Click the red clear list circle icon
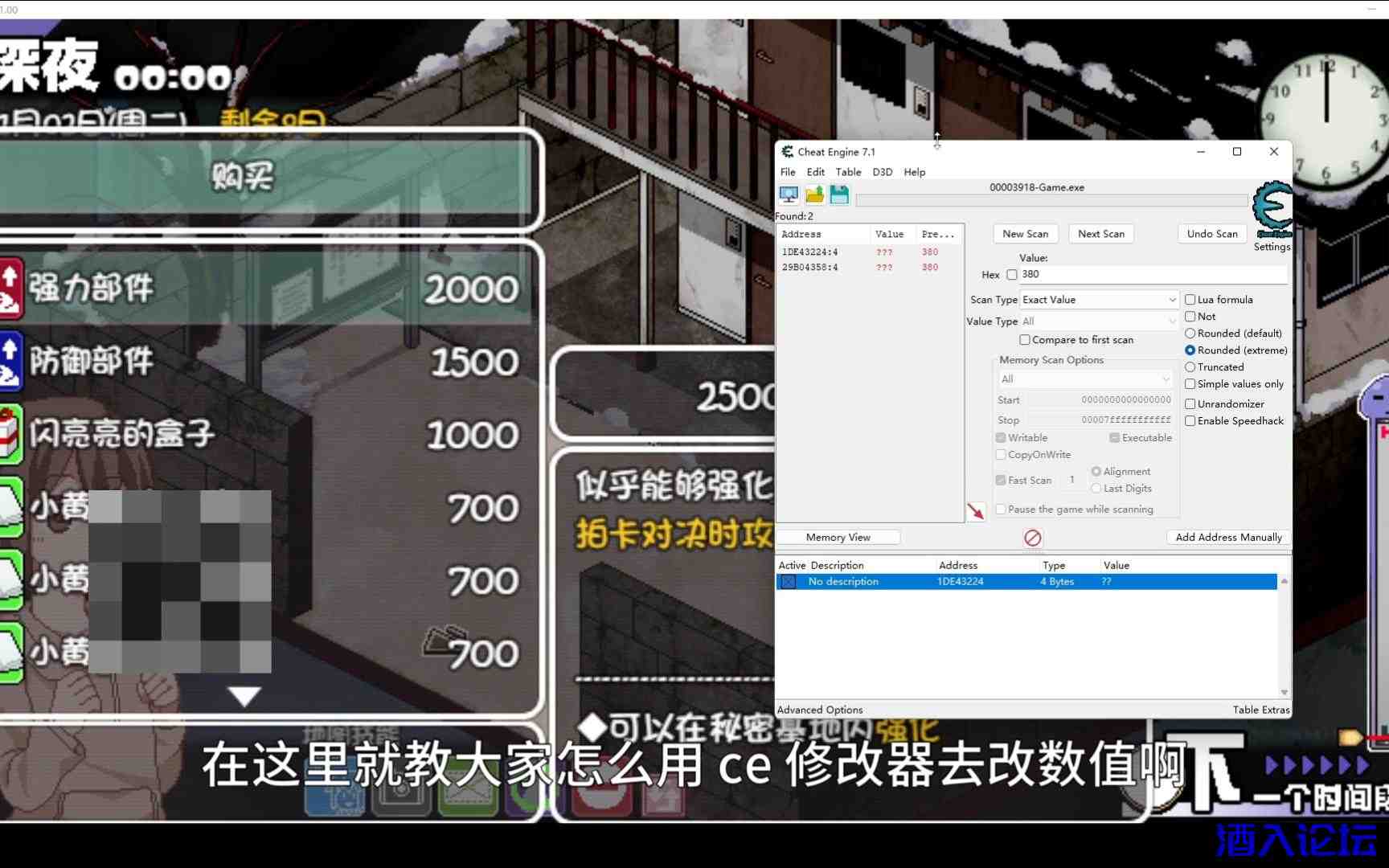Screen dimensions: 1389x868 pyautogui.click(x=1033, y=538)
